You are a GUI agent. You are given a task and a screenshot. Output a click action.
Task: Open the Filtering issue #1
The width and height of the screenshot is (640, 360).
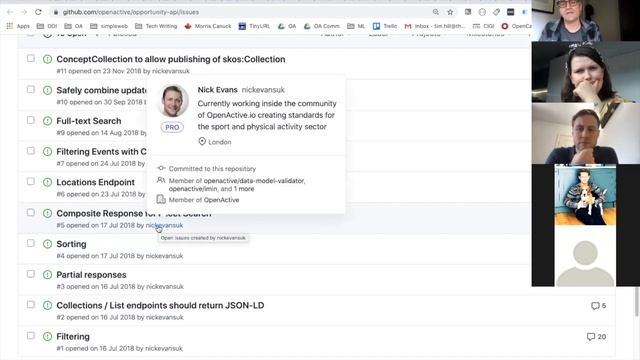(x=73, y=337)
